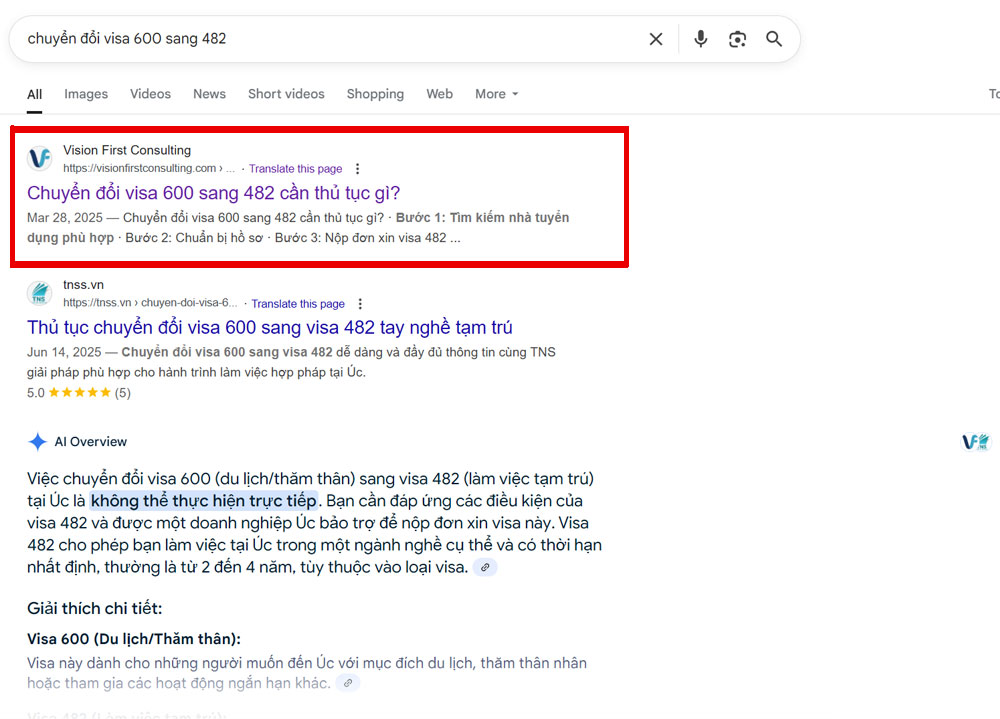The height and width of the screenshot is (719, 1000).
Task: Start voice search with microphone icon
Action: pyautogui.click(x=700, y=39)
